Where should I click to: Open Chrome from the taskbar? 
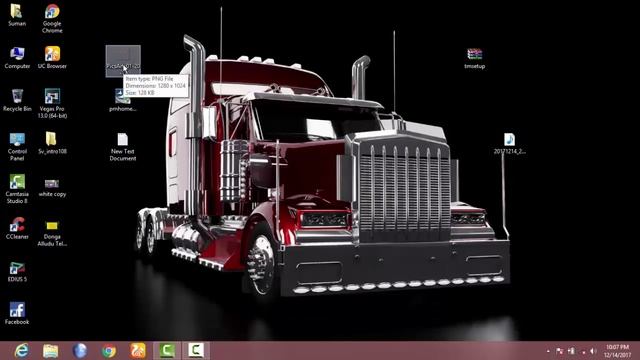109,351
